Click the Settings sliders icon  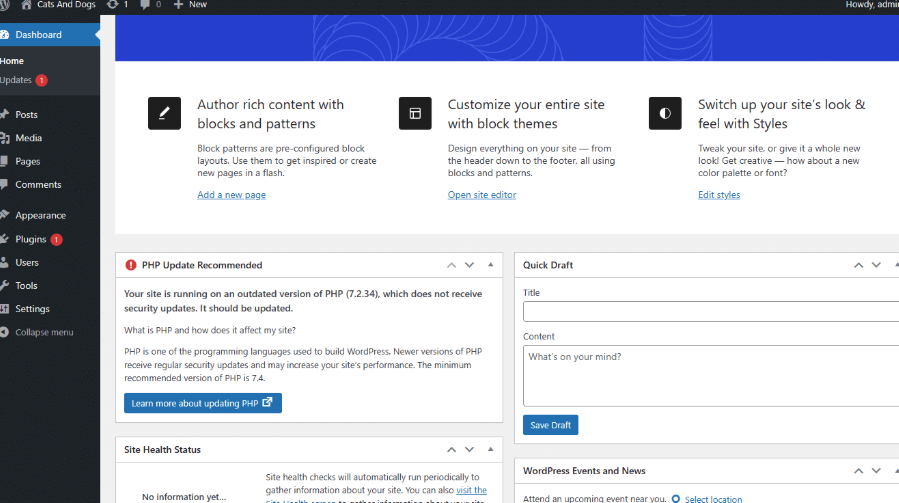5,309
